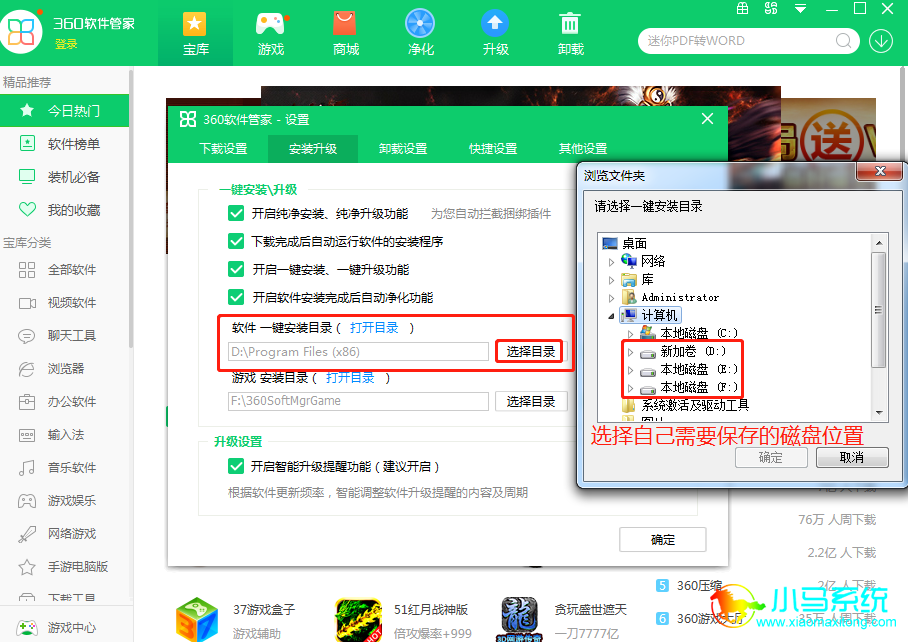Click the D:\Program Files (x86) path field
The height and width of the screenshot is (642, 908).
358,351
